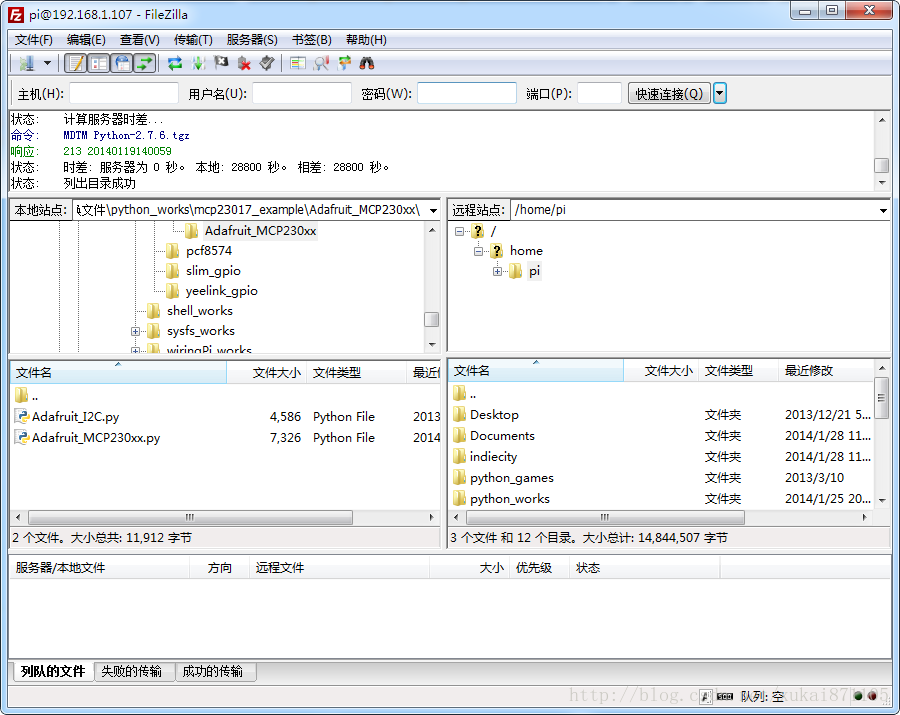Toggle synchronized browsing icon
Viewport: 900px width, 715px height.
tap(344, 63)
